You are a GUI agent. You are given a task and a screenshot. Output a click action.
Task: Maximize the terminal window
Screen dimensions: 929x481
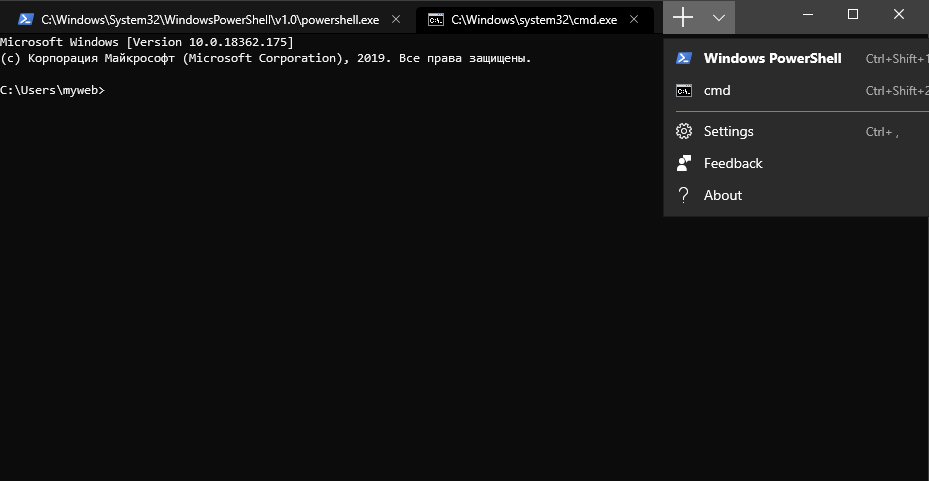853,14
